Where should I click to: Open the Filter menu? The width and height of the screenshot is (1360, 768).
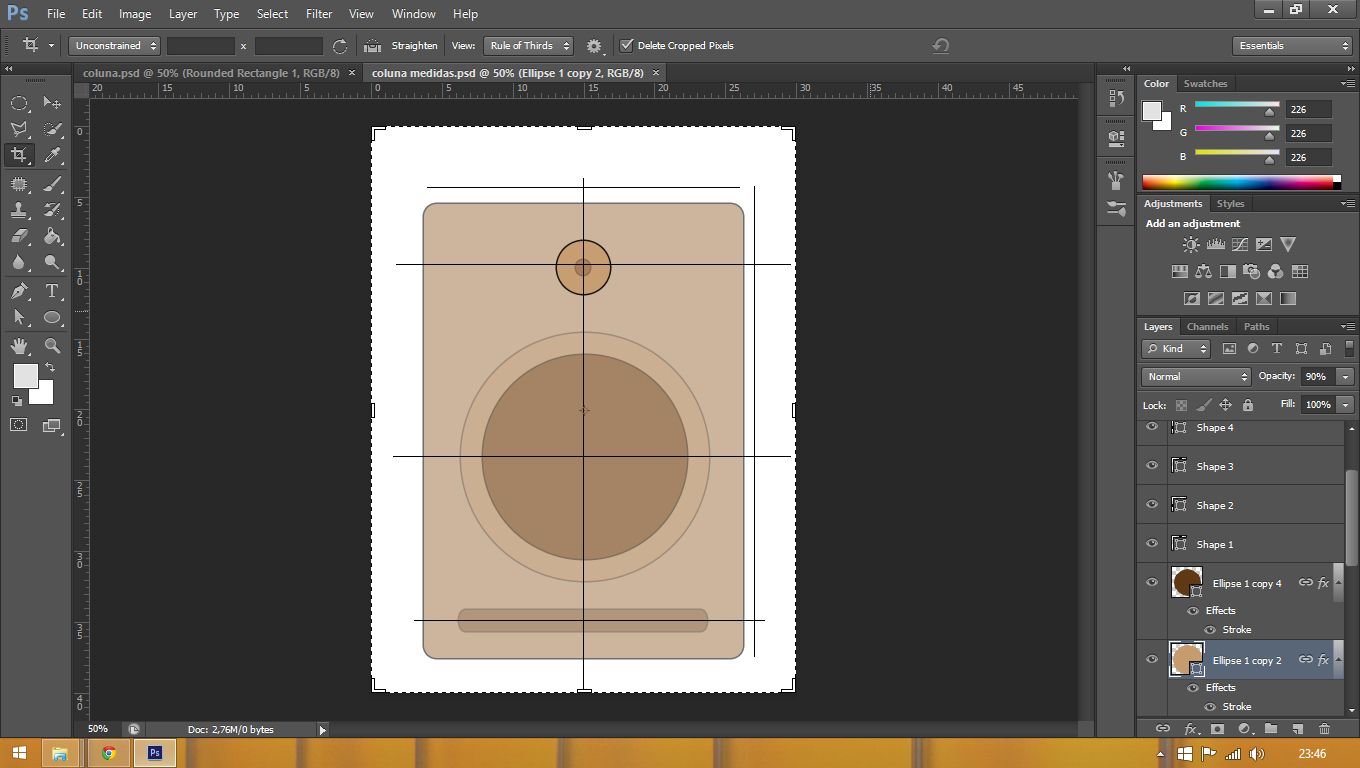(318, 14)
